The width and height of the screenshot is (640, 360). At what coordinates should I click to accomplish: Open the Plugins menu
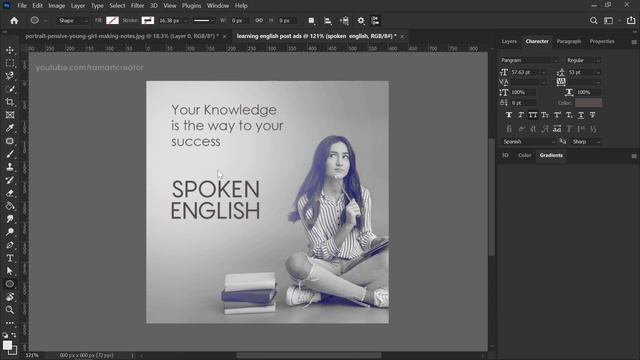(x=191, y=6)
